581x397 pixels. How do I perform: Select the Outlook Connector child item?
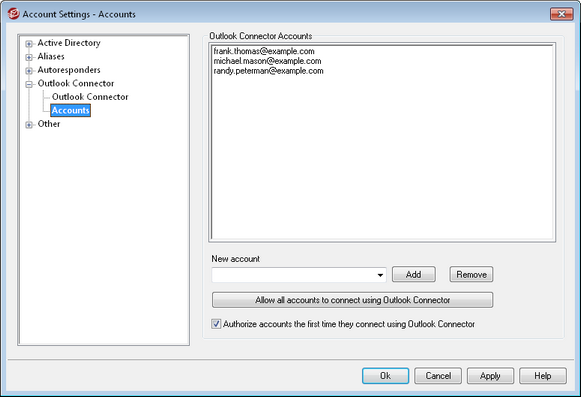pos(90,97)
